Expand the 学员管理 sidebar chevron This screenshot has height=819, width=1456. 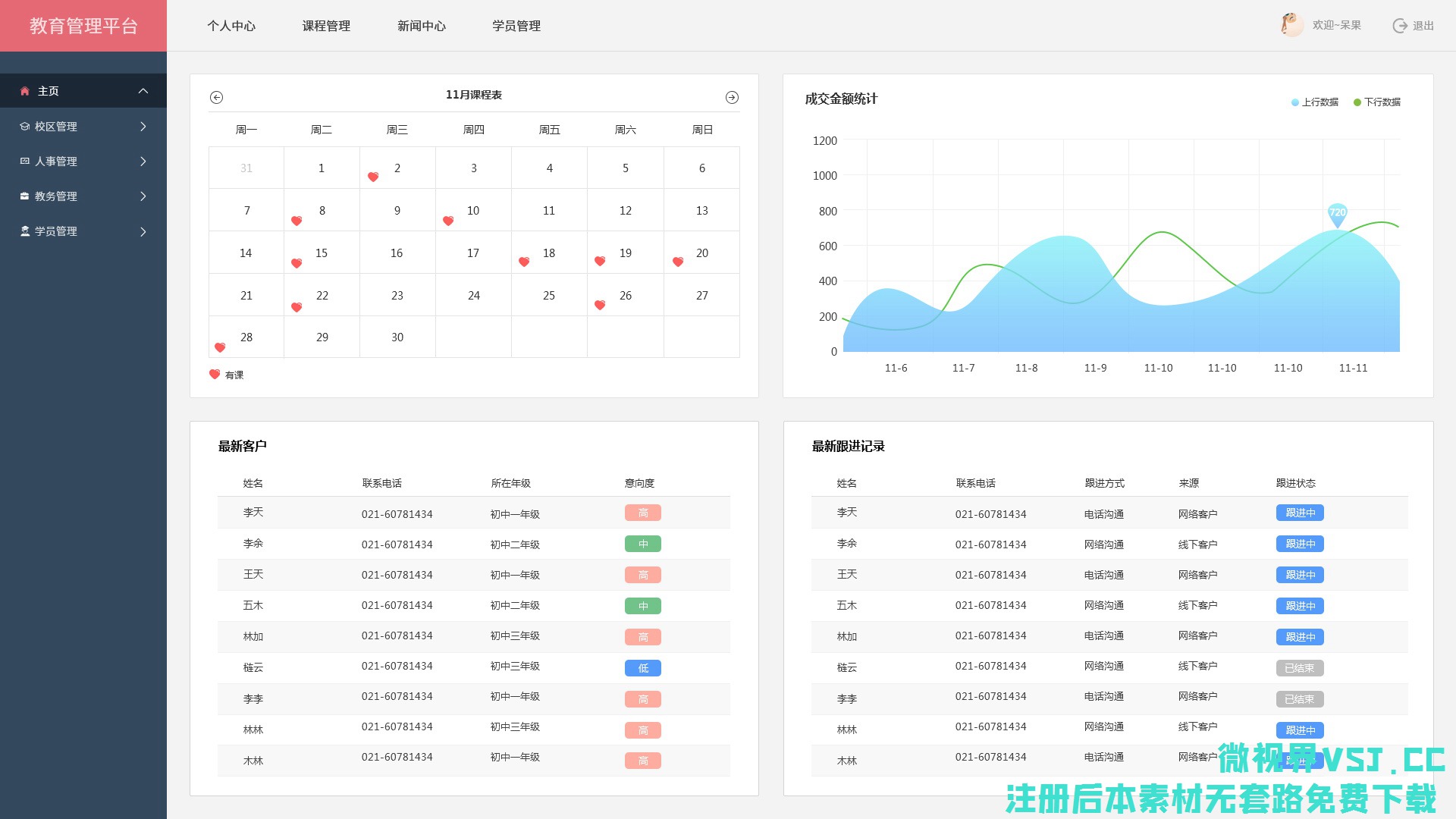[x=143, y=231]
